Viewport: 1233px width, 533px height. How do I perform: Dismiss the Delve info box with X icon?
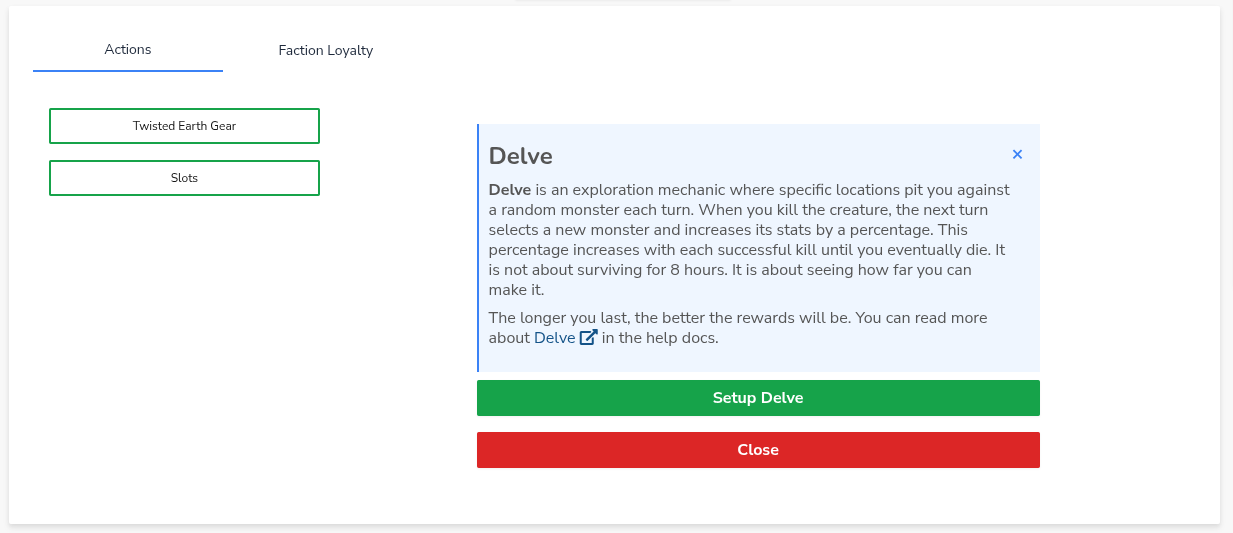point(1017,155)
